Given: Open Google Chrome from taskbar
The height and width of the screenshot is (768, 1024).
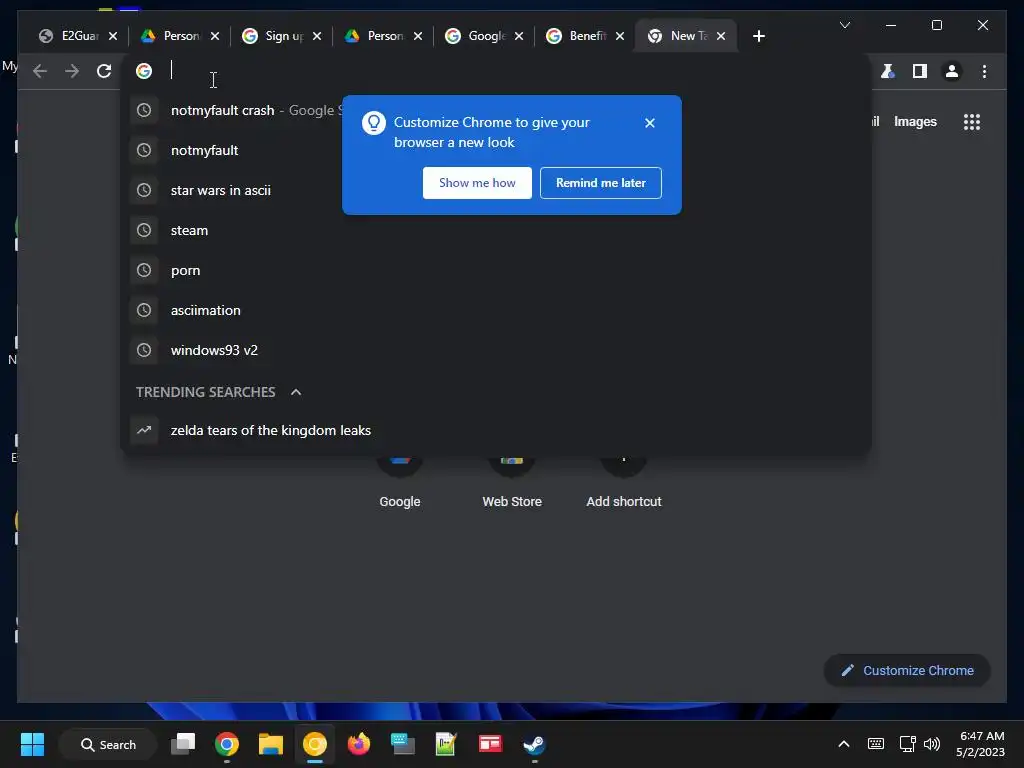Looking at the screenshot, I should click(227, 744).
